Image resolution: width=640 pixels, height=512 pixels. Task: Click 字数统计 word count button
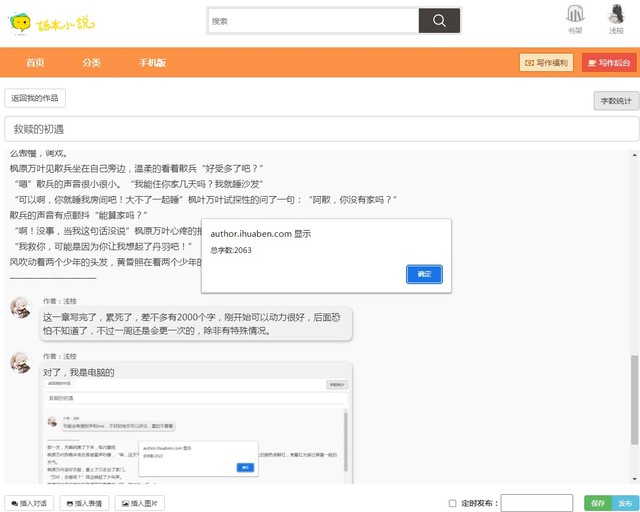tap(615, 101)
